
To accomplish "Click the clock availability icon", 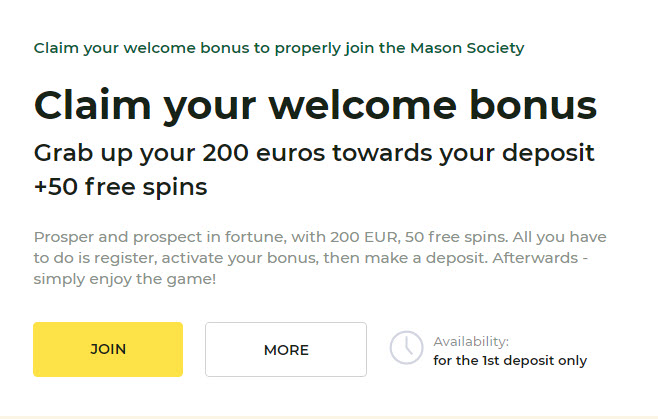I will [x=406, y=348].
